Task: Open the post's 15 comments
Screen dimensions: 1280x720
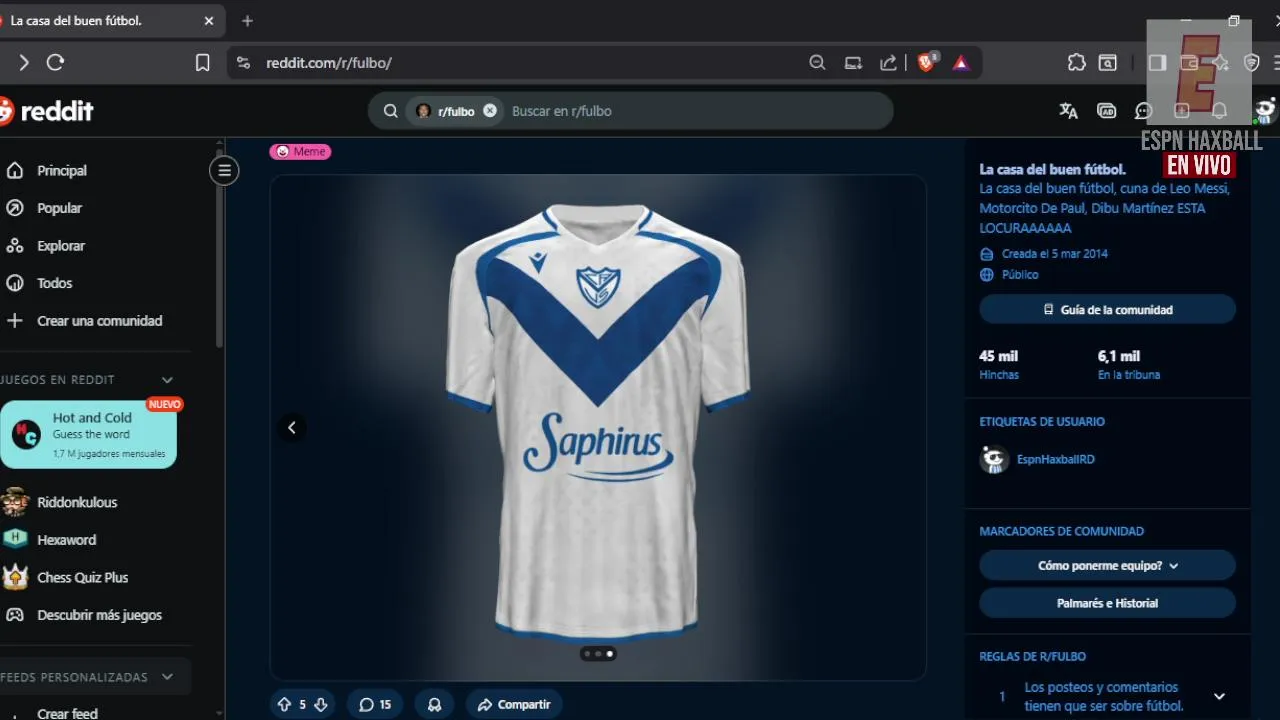Action: coord(375,705)
